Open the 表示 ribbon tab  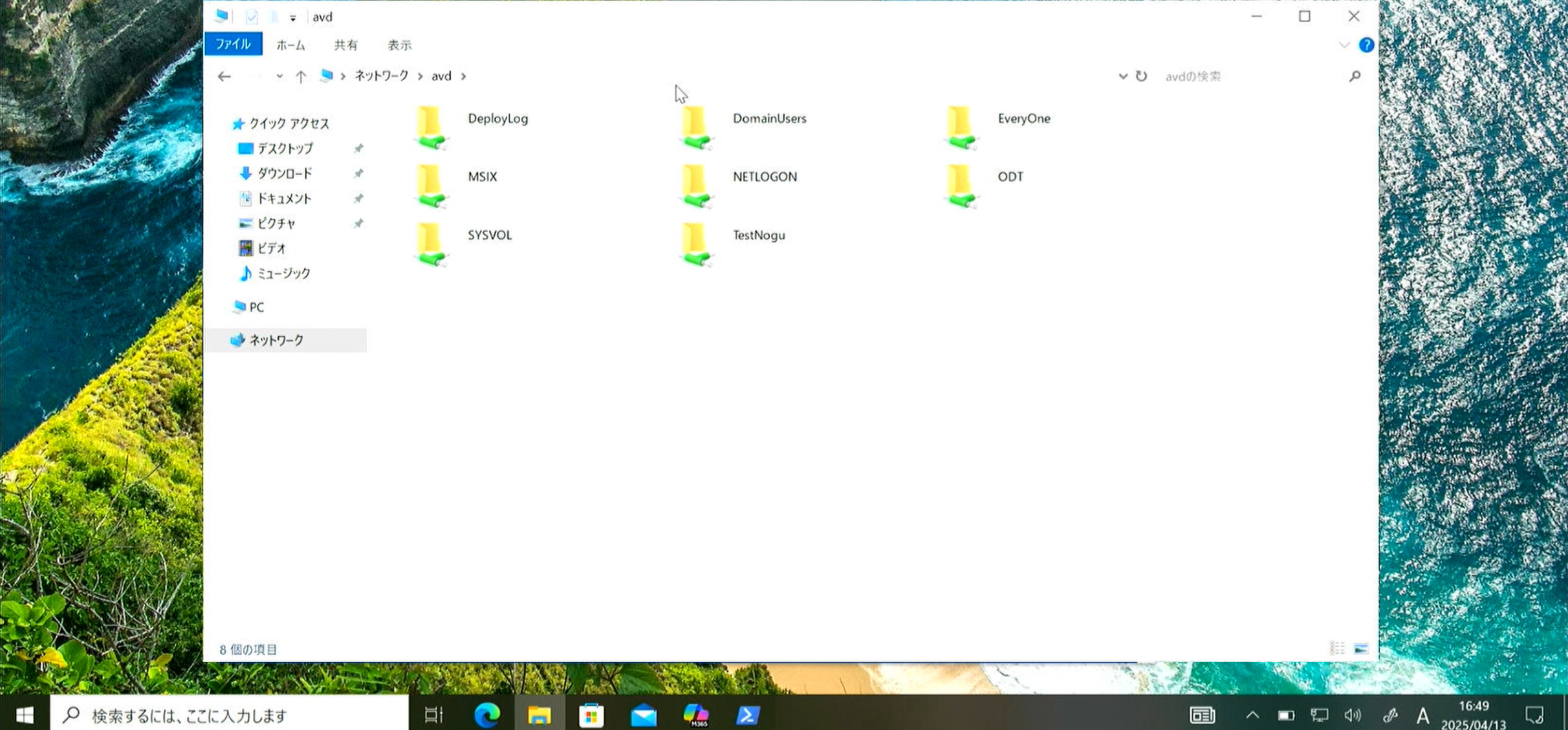pos(399,45)
